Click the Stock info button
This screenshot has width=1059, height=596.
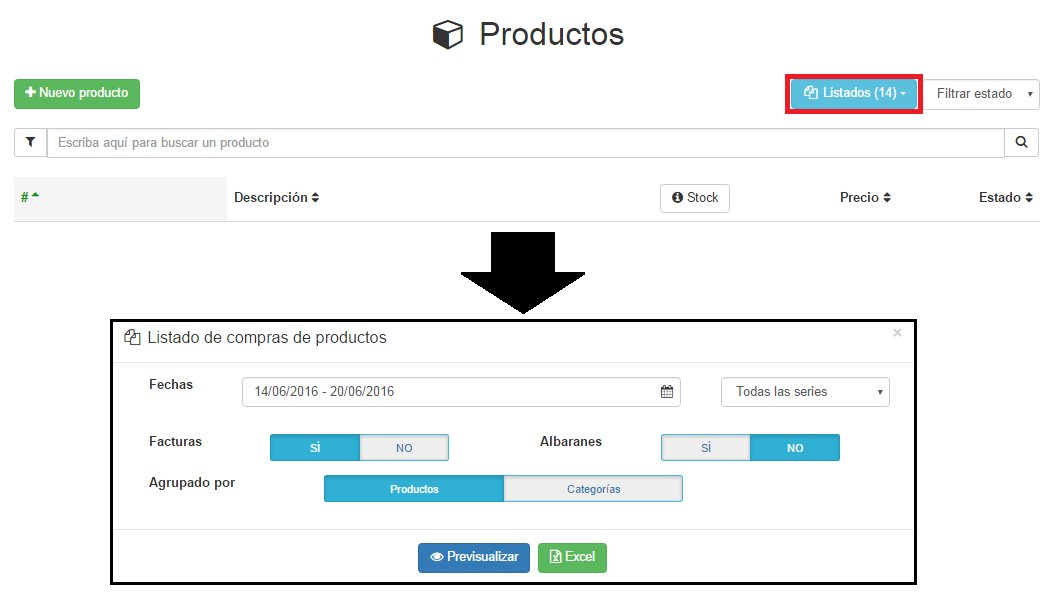coord(694,198)
